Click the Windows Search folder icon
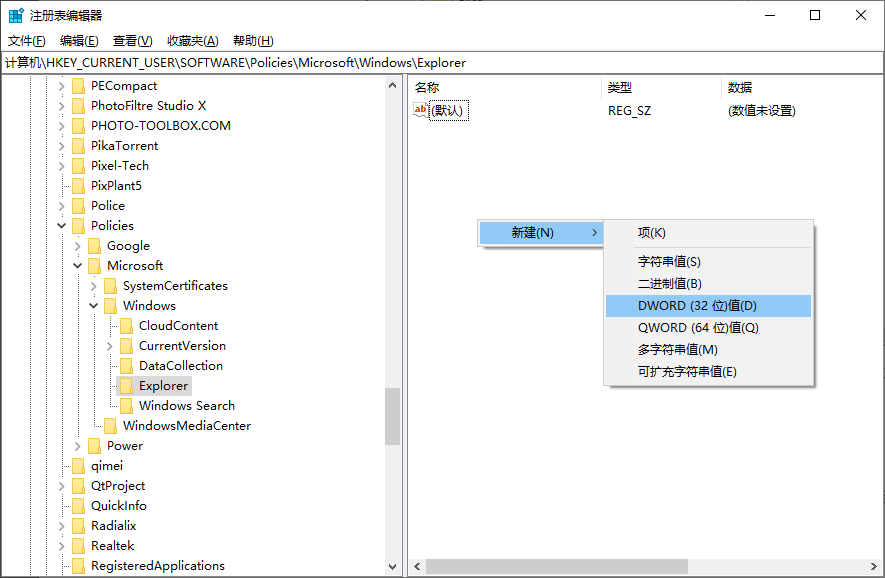Screen dimensions: 885x578 (126, 406)
